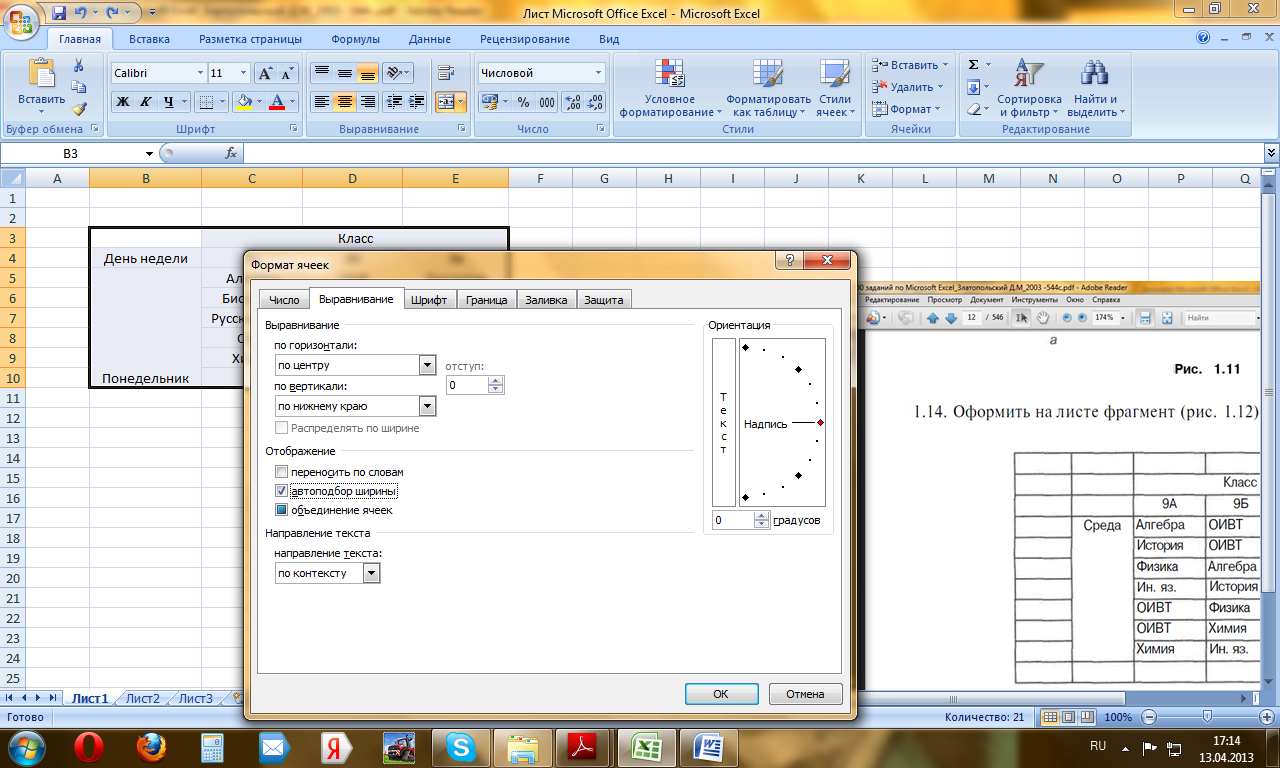Click the Find and Select binoculars icon
The width and height of the screenshot is (1280, 768).
1096,88
